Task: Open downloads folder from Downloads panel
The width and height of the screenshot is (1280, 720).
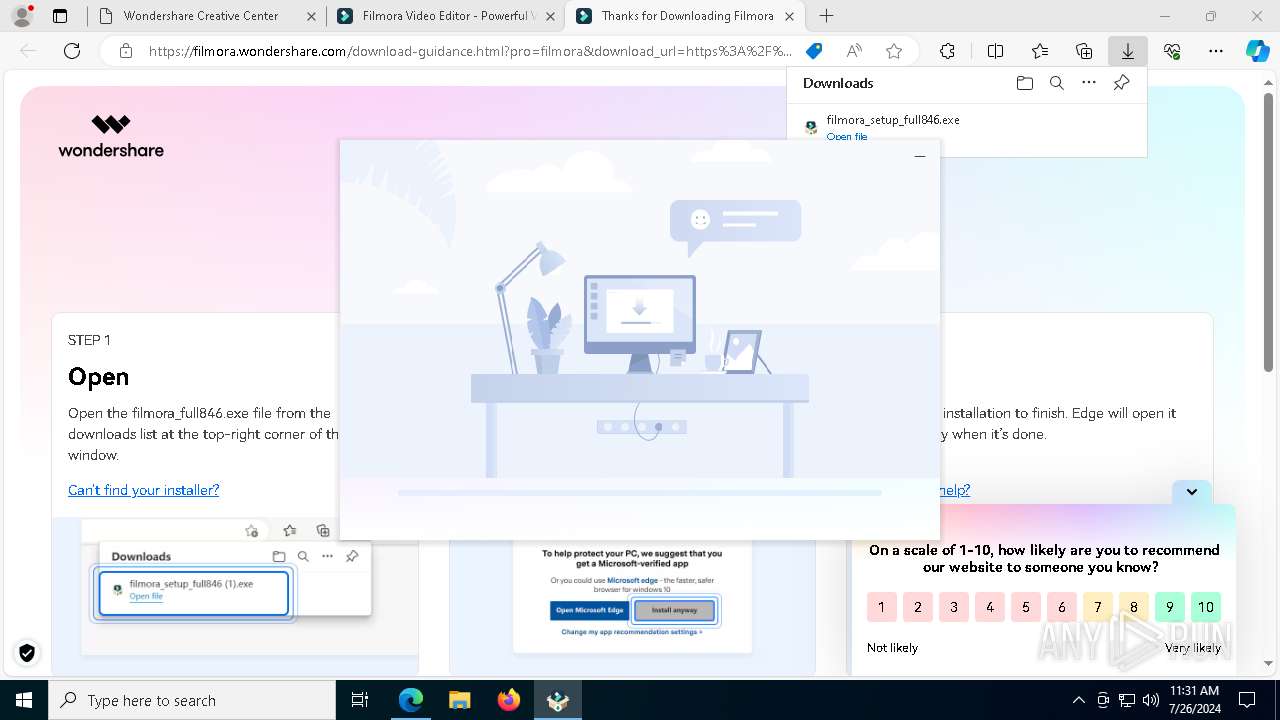Action: [x=1024, y=83]
